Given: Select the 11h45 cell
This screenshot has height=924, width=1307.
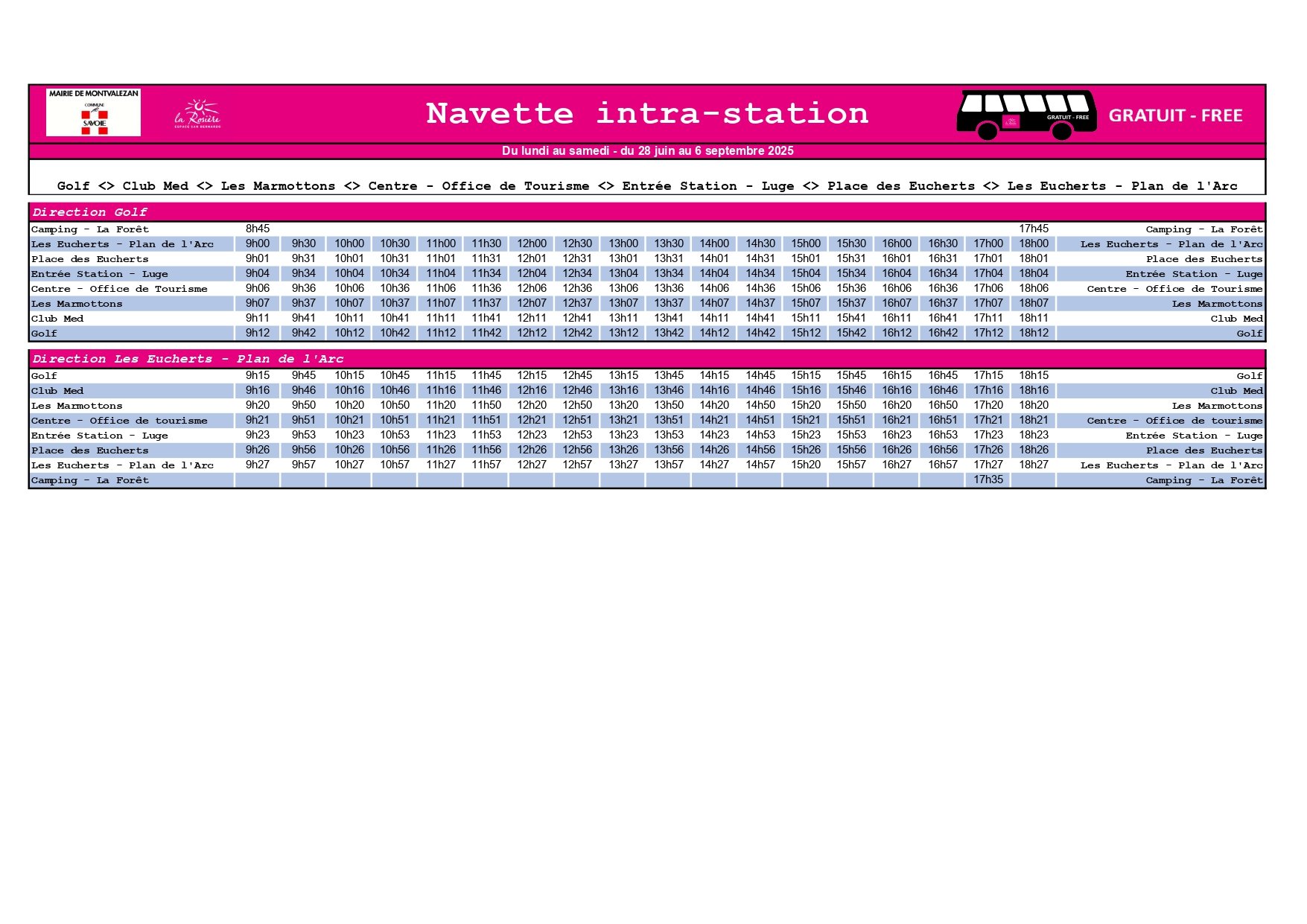Looking at the screenshot, I should 486,375.
